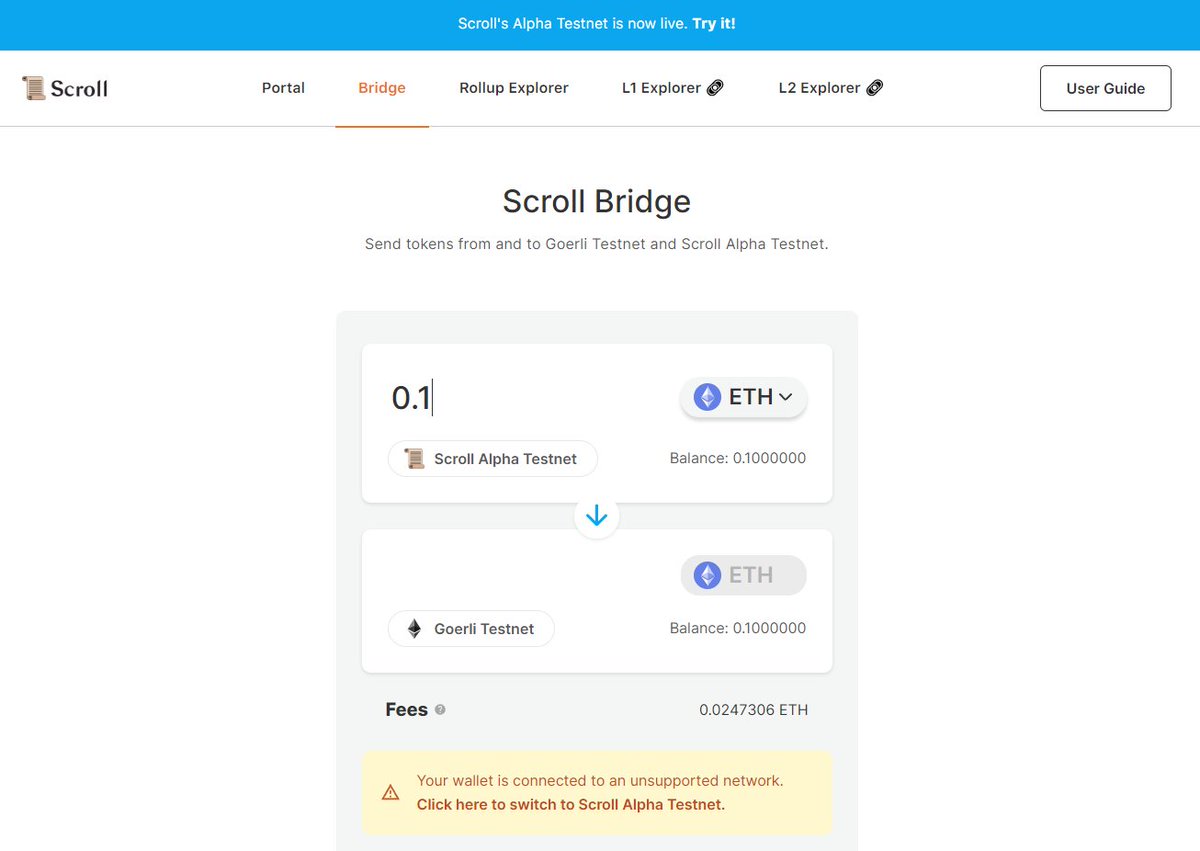This screenshot has width=1200, height=851.
Task: Click the Goerli 'Balance: 0.1000000' text
Action: pyautogui.click(x=738, y=628)
